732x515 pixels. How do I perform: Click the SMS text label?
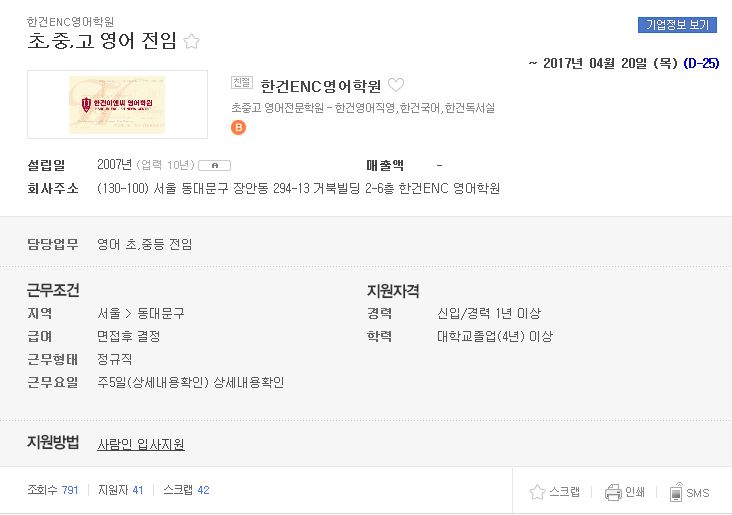coord(698,493)
